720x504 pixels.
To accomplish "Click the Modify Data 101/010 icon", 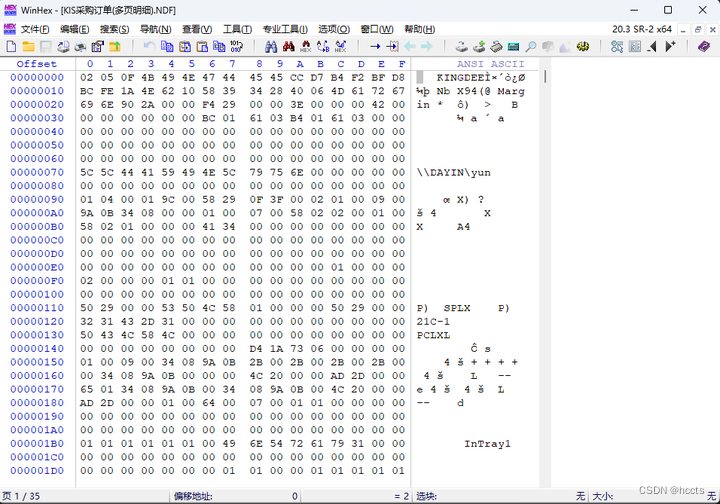I will [x=236, y=46].
